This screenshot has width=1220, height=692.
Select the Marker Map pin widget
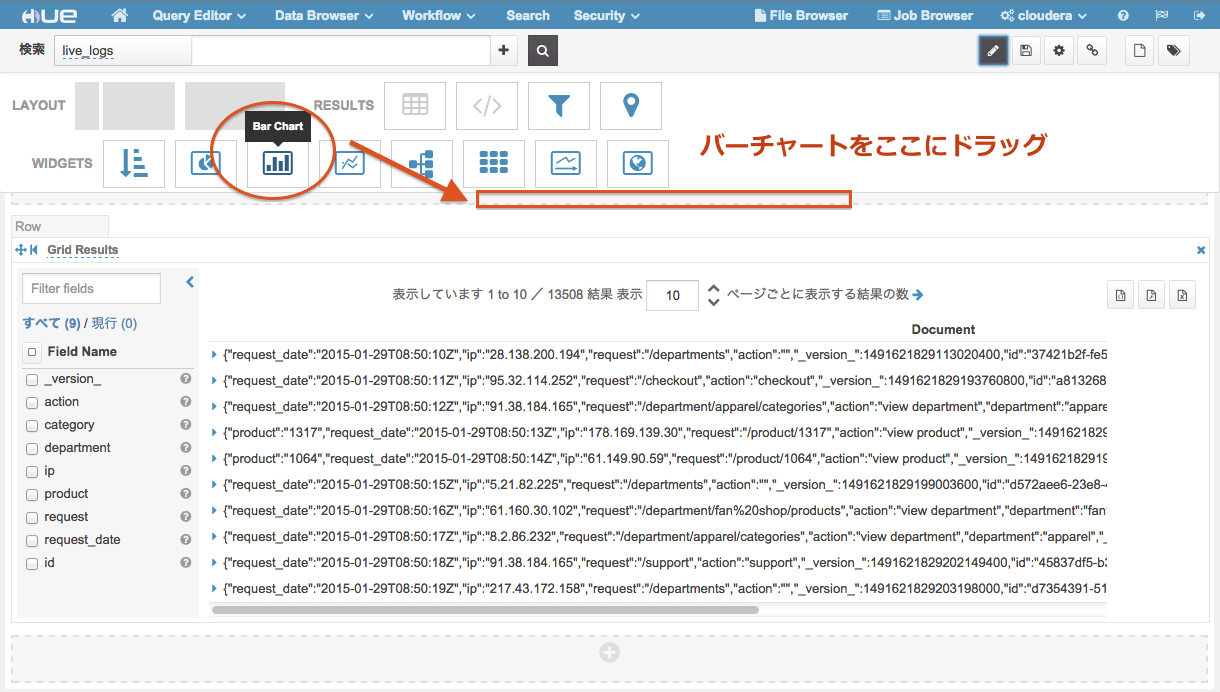(x=631, y=105)
